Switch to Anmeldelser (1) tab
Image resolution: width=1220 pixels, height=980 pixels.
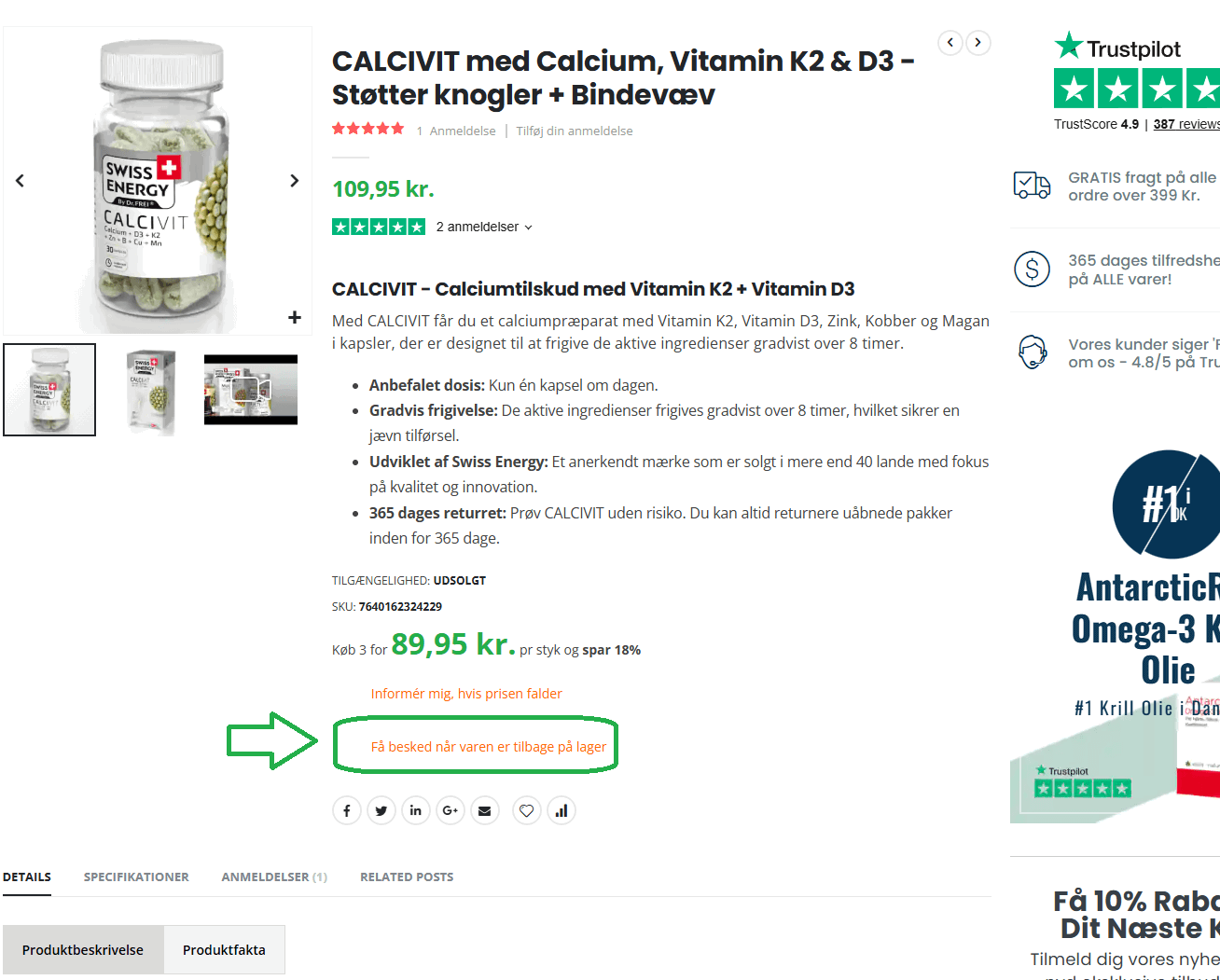click(x=274, y=876)
